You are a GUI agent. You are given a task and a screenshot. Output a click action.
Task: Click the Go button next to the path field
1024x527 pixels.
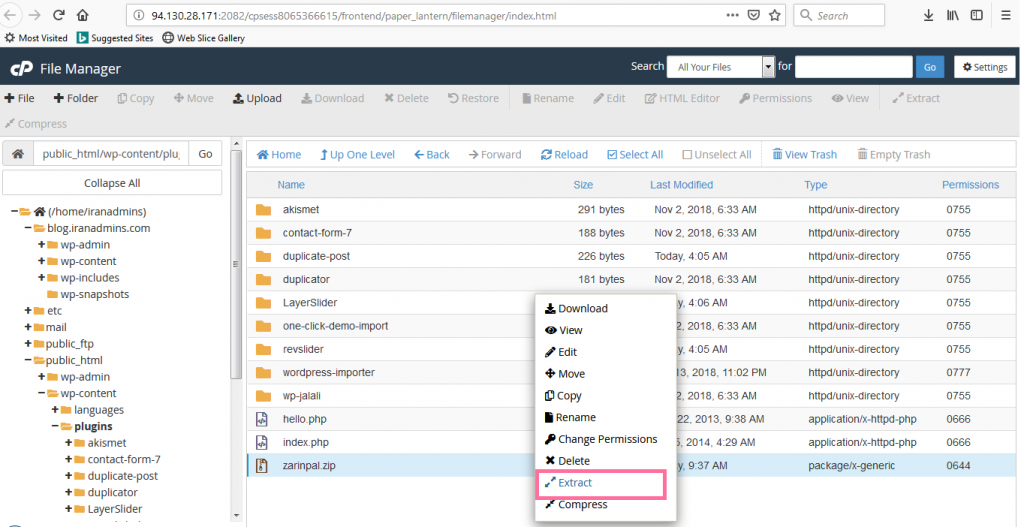pos(205,154)
